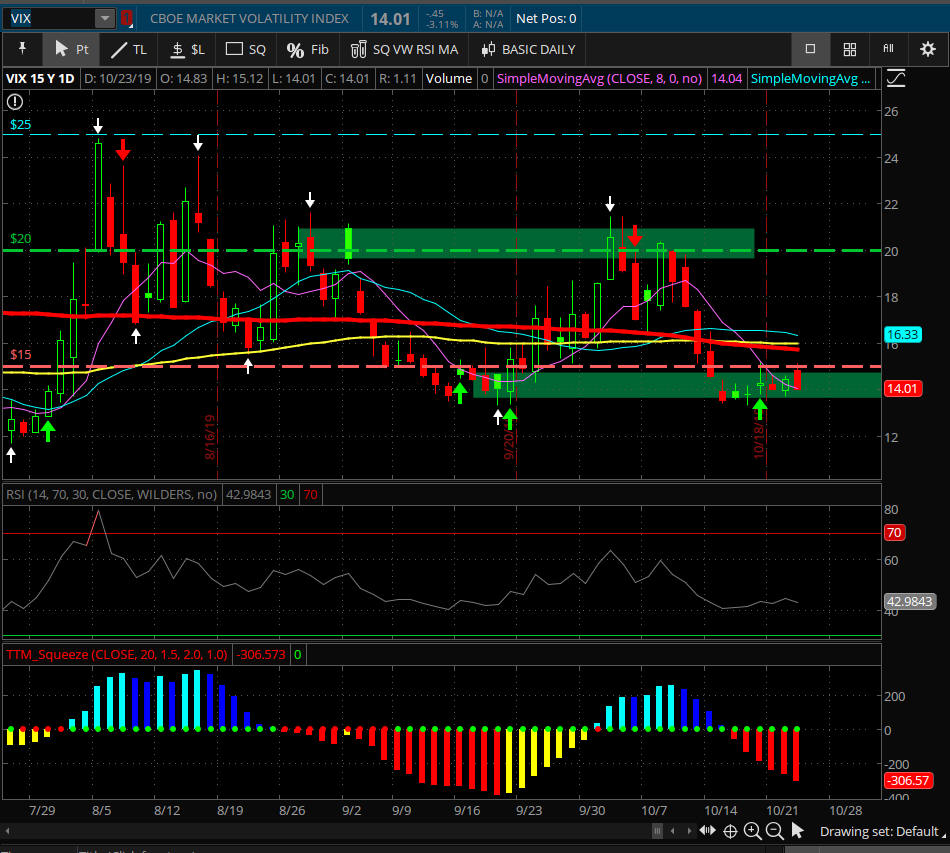The image size is (950, 853).
Task: Pick the SQ rectangle drawing tool
Action: (x=246, y=49)
